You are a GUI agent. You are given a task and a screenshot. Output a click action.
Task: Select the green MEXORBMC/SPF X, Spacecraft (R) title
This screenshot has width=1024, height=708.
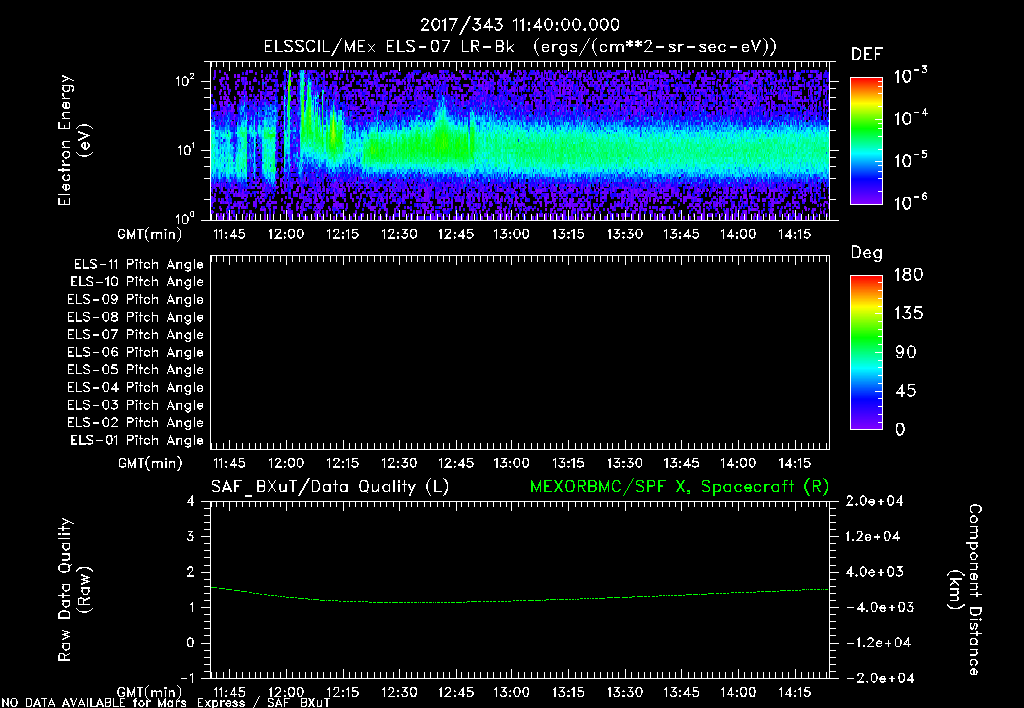tap(679, 487)
